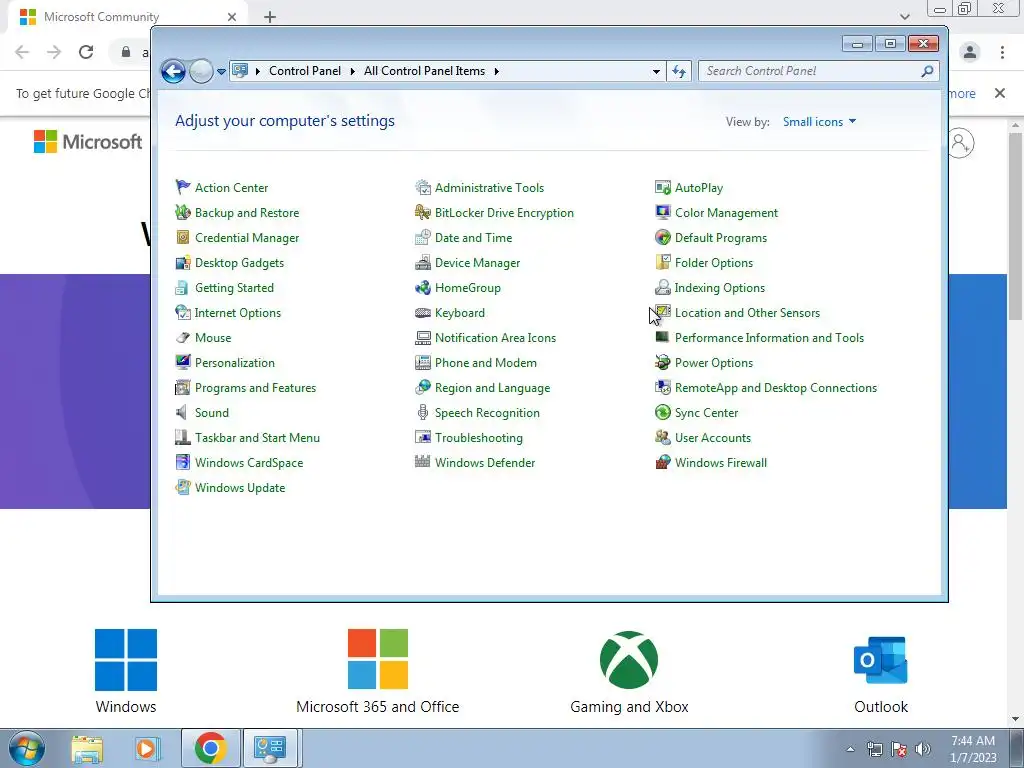This screenshot has height=768, width=1024.
Task: Reload the page in Chrome
Action: pyautogui.click(x=86, y=52)
